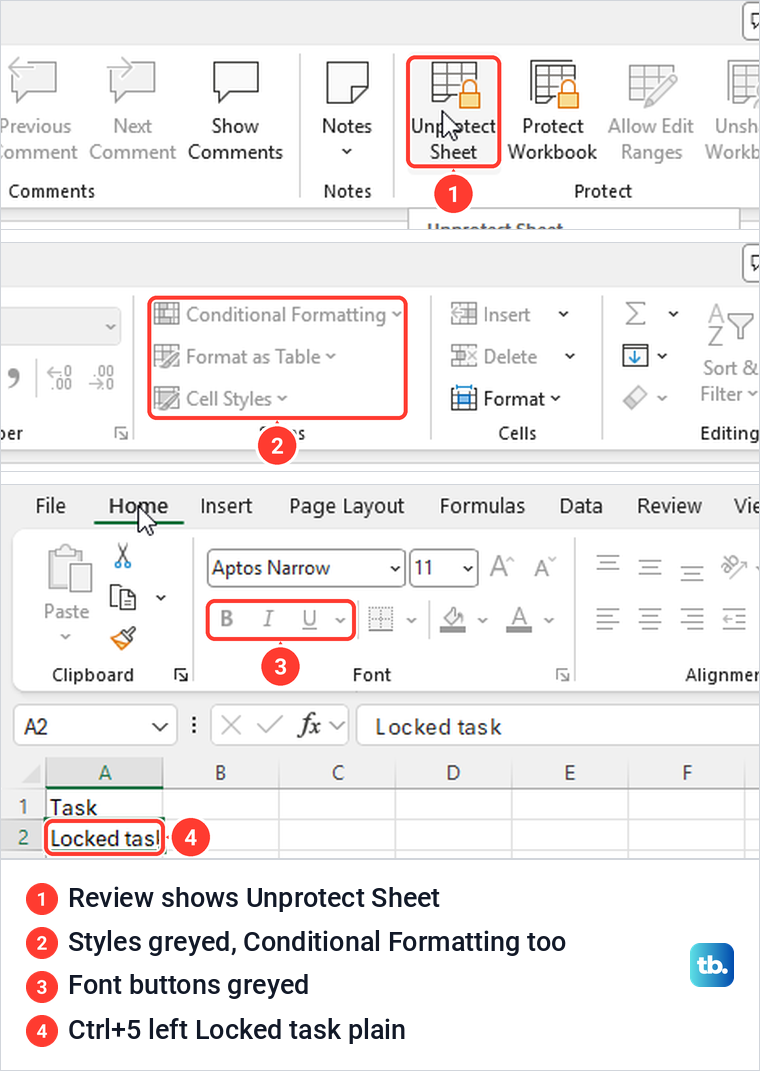The width and height of the screenshot is (760, 1071).
Task: Expand the Font Color dropdown arrow
Action: (549, 620)
